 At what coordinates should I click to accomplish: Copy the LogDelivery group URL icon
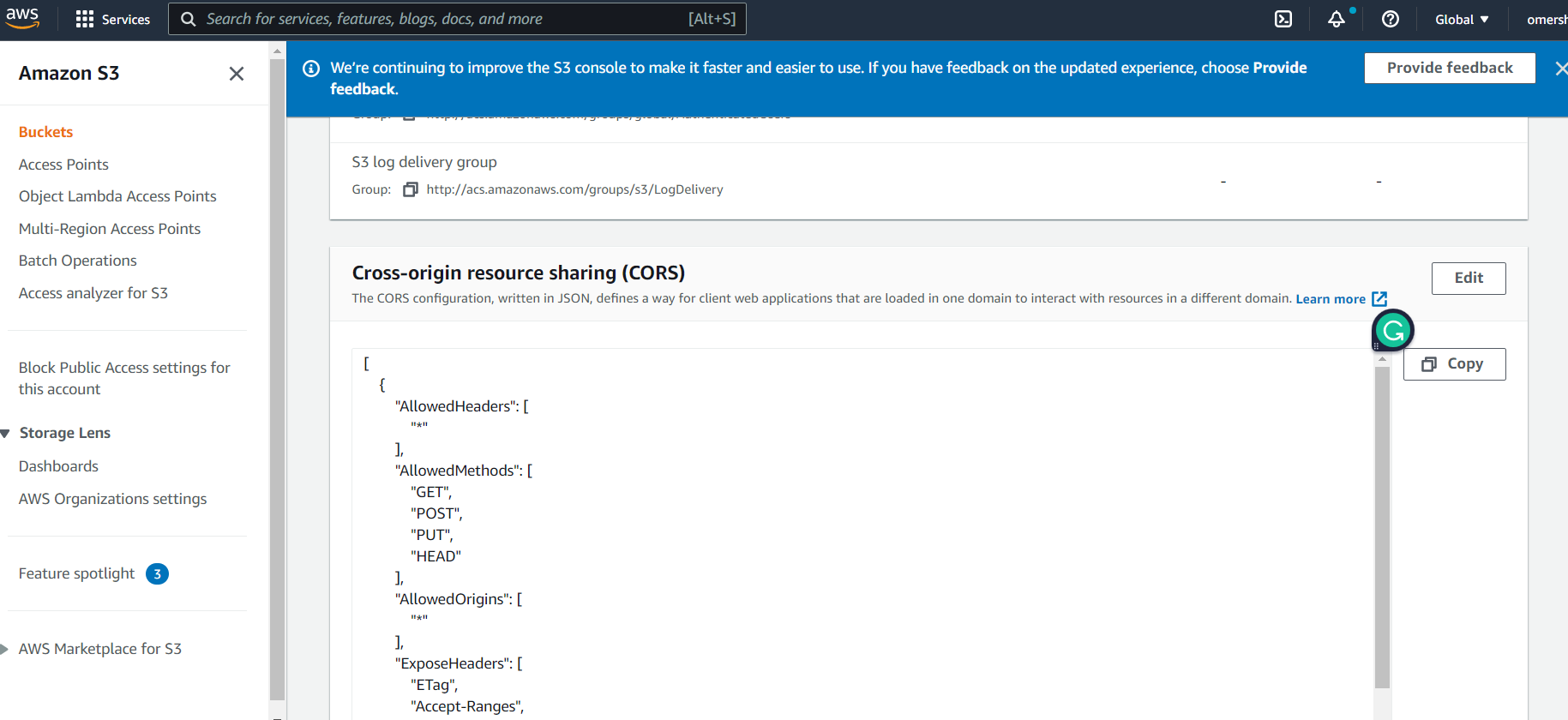coord(411,189)
